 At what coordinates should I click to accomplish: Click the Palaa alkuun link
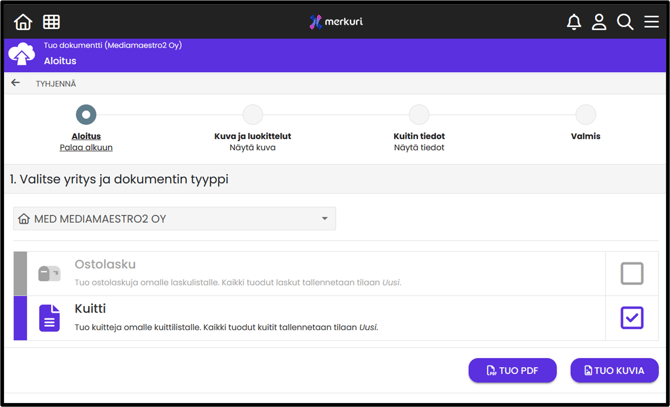point(86,147)
